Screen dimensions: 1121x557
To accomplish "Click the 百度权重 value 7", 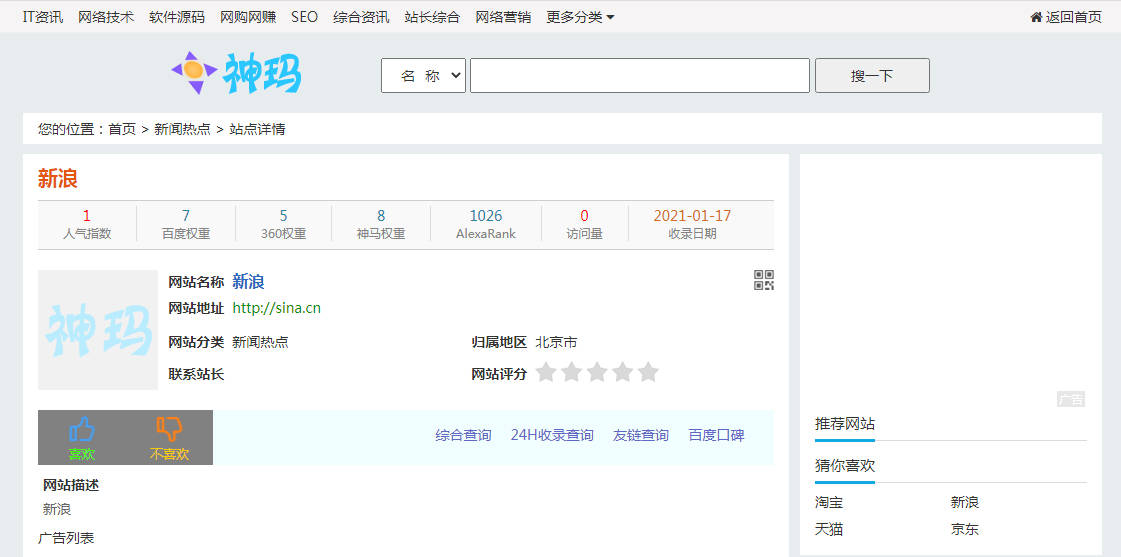I will [186, 216].
